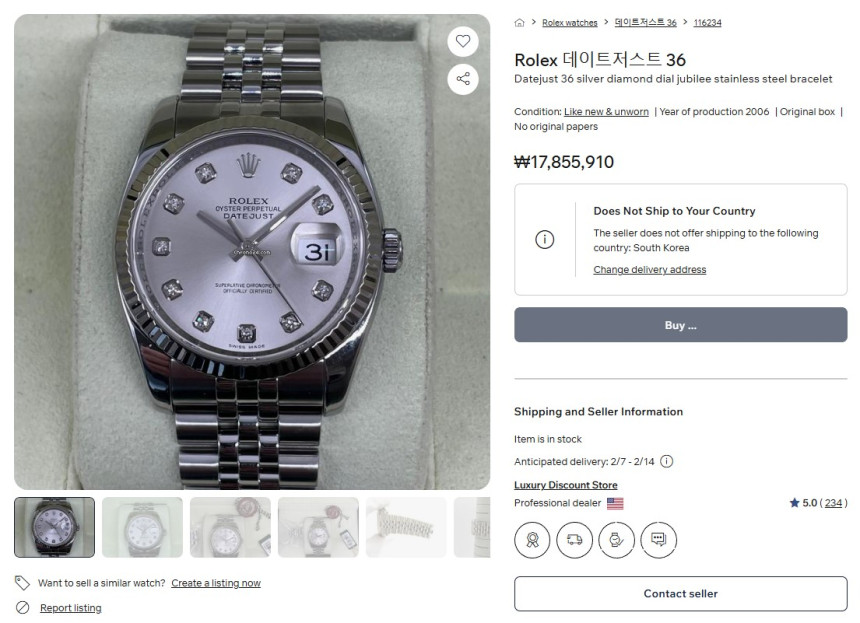This screenshot has height=623, width=860.
Task: Open the Like new & unworn condition link
Action: pyautogui.click(x=606, y=112)
